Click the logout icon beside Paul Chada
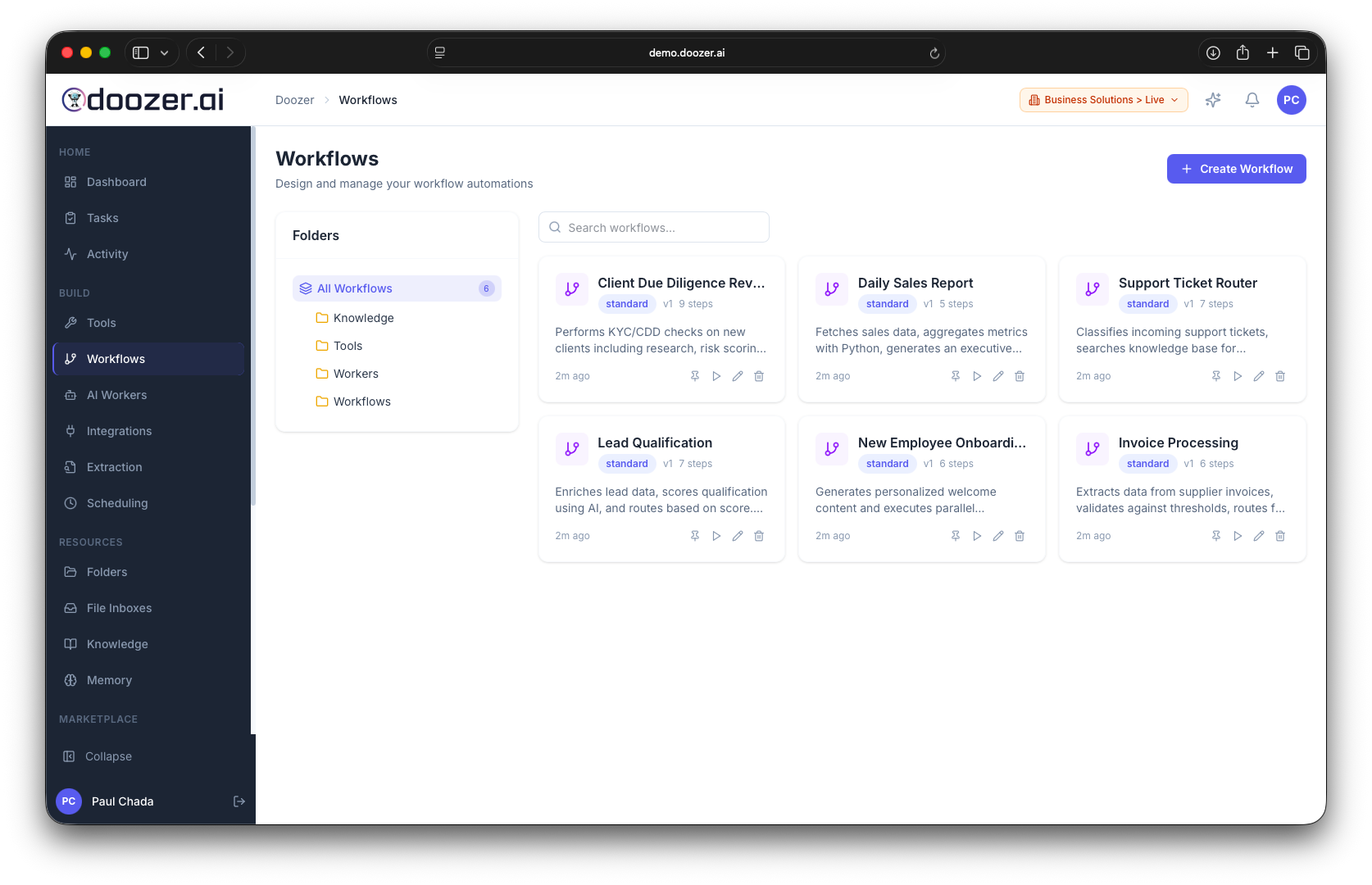This screenshot has width=1372, height=885. 239,801
